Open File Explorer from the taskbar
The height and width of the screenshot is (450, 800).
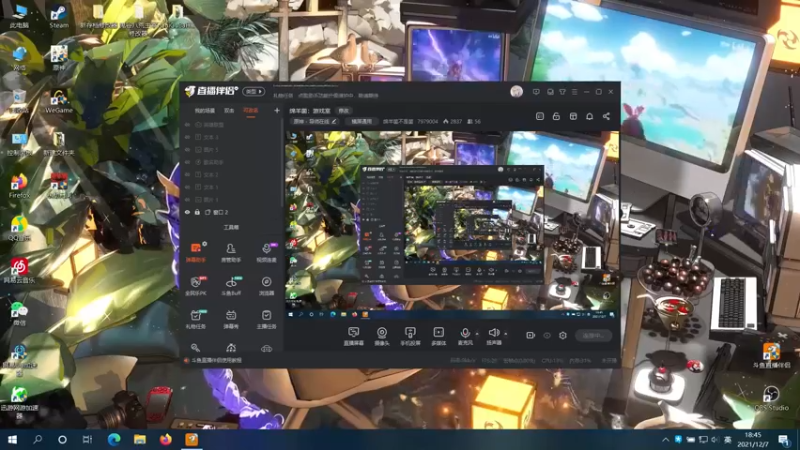tap(140, 439)
